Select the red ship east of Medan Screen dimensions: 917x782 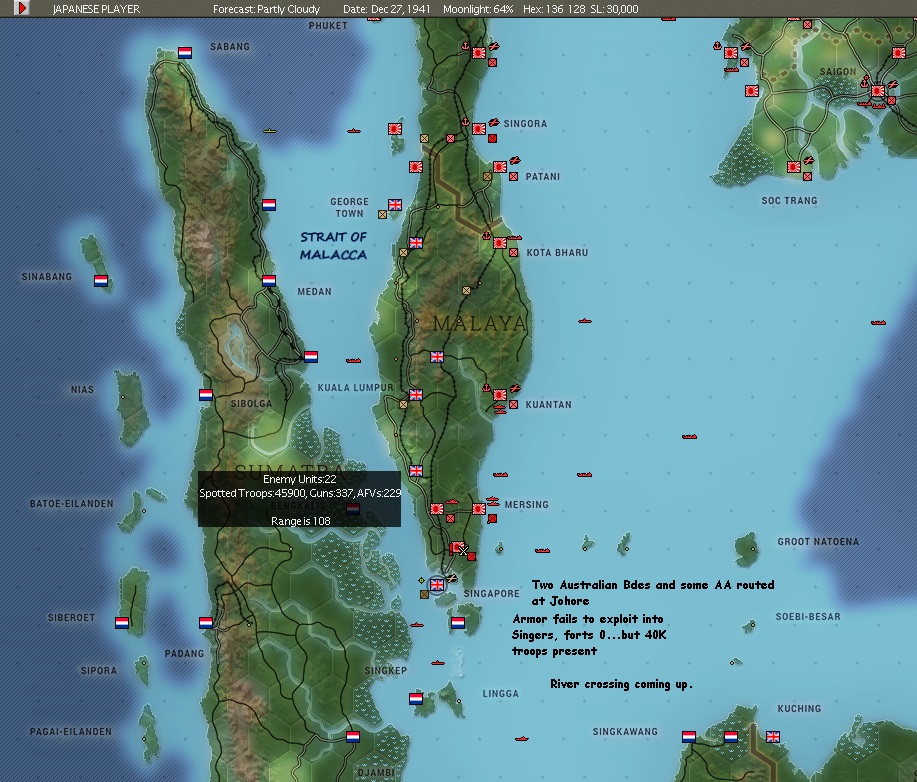tap(353, 360)
